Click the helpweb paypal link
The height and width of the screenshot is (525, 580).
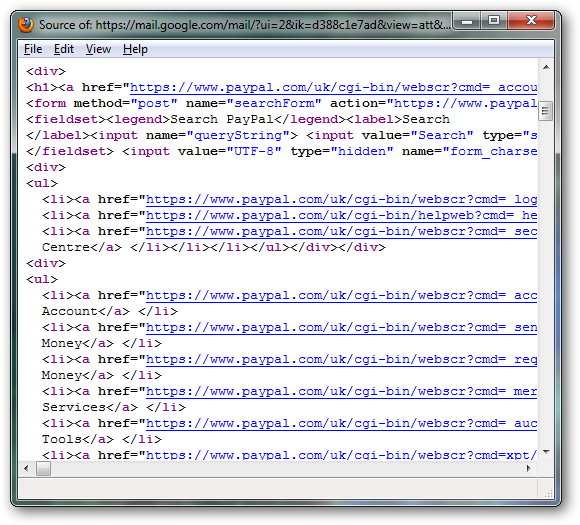click(x=341, y=215)
